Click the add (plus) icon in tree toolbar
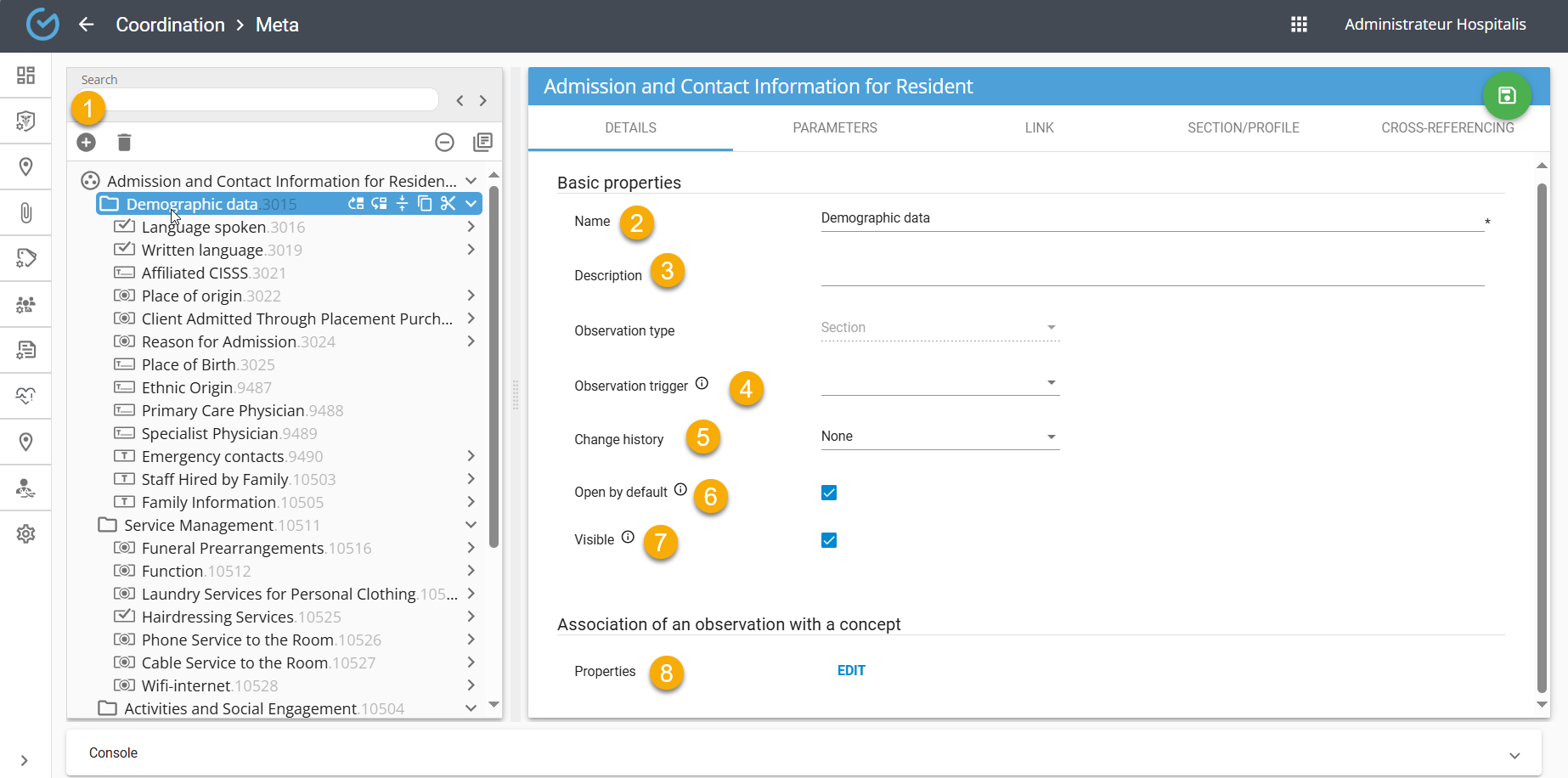The width and height of the screenshot is (1568, 778). (86, 143)
